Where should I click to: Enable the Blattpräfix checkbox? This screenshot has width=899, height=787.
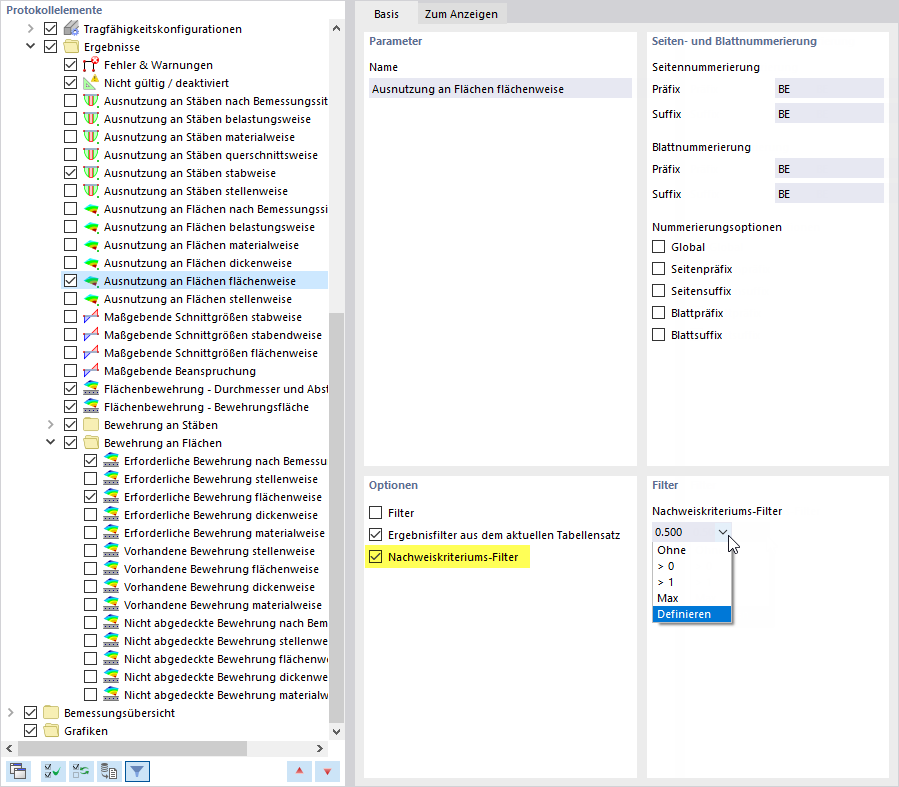[659, 313]
